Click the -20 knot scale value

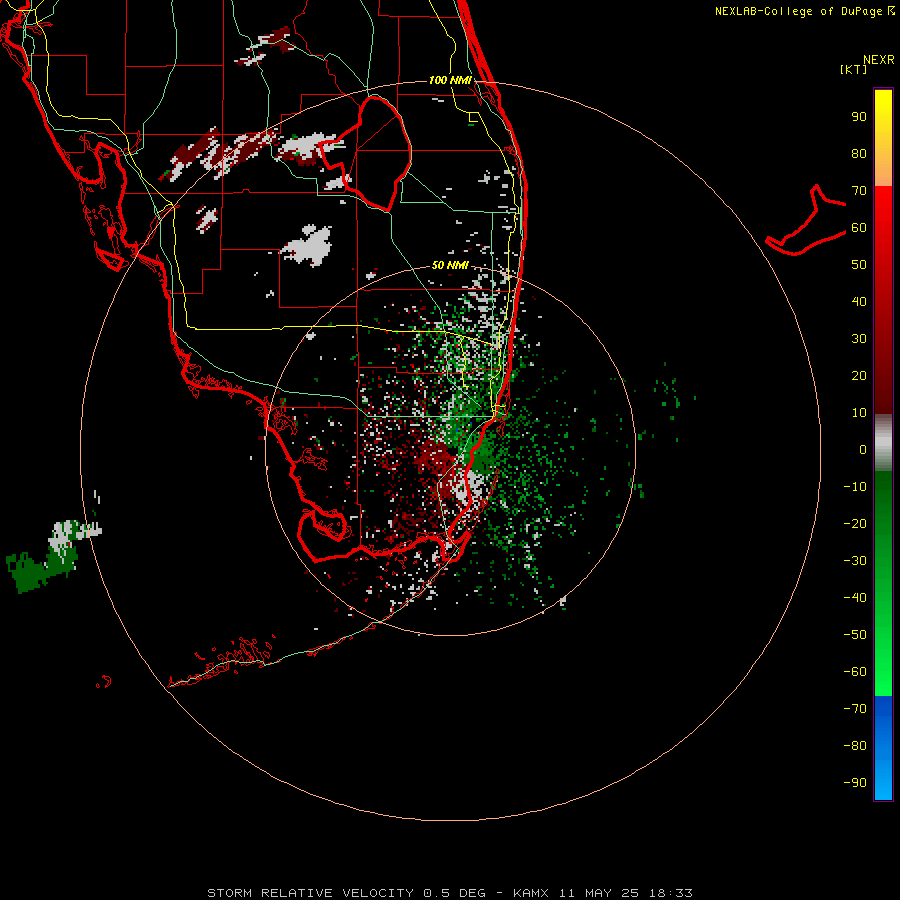855,524
